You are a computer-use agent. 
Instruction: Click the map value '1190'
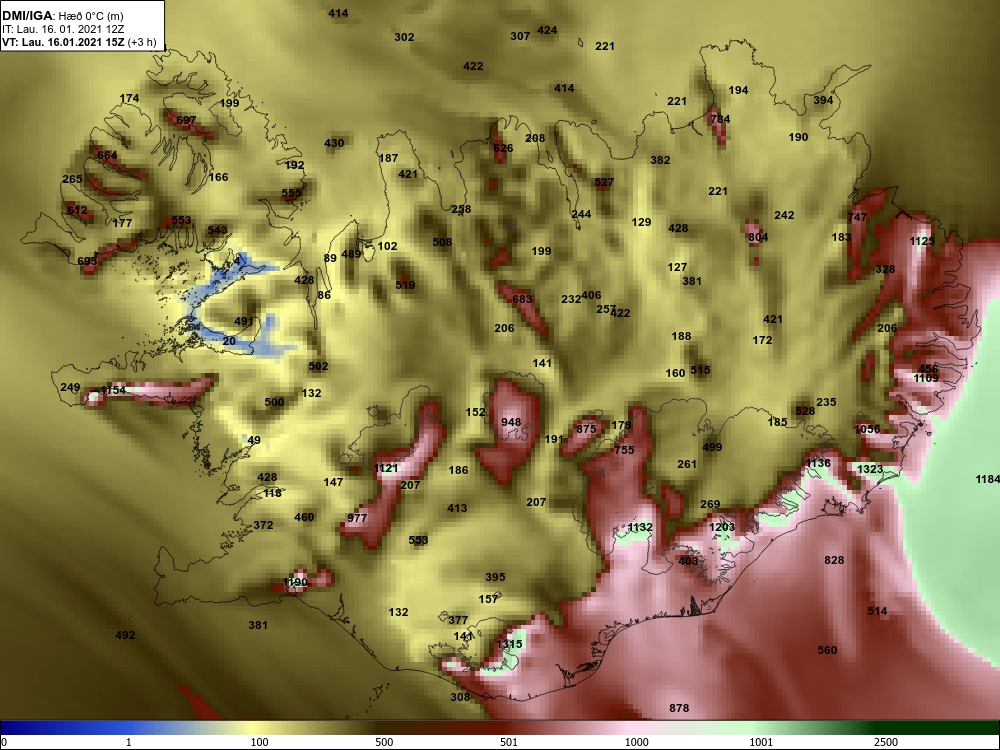(x=295, y=582)
